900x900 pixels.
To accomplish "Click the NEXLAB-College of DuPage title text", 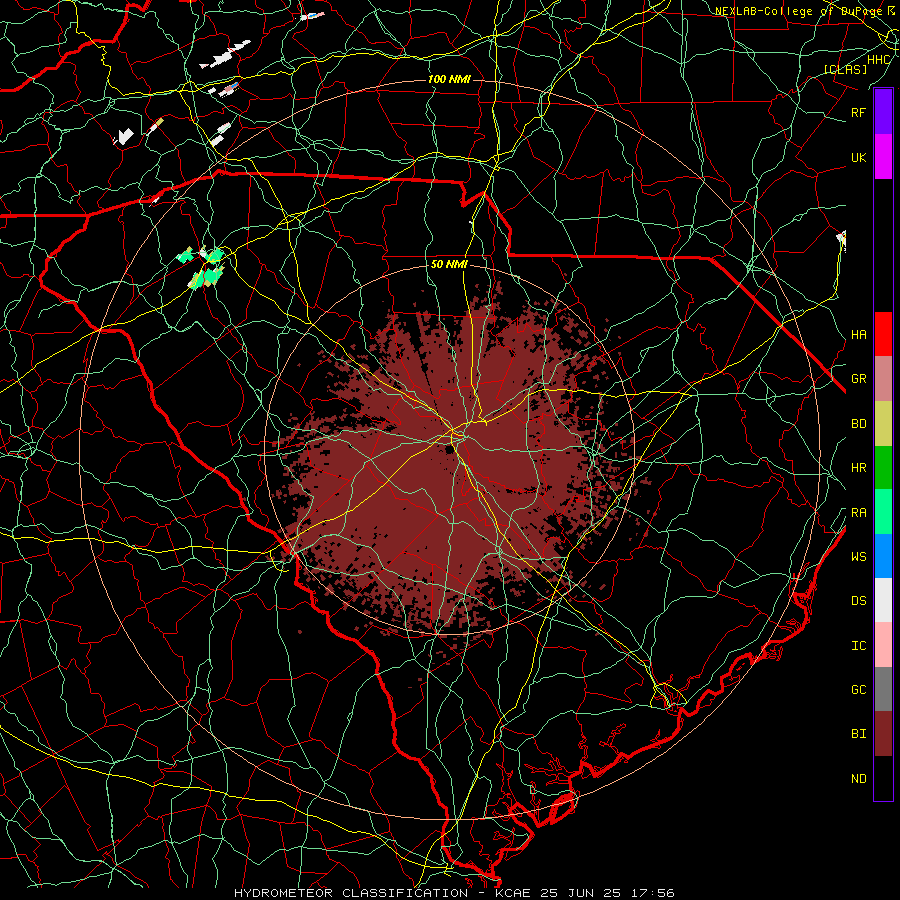I will 799,11.
